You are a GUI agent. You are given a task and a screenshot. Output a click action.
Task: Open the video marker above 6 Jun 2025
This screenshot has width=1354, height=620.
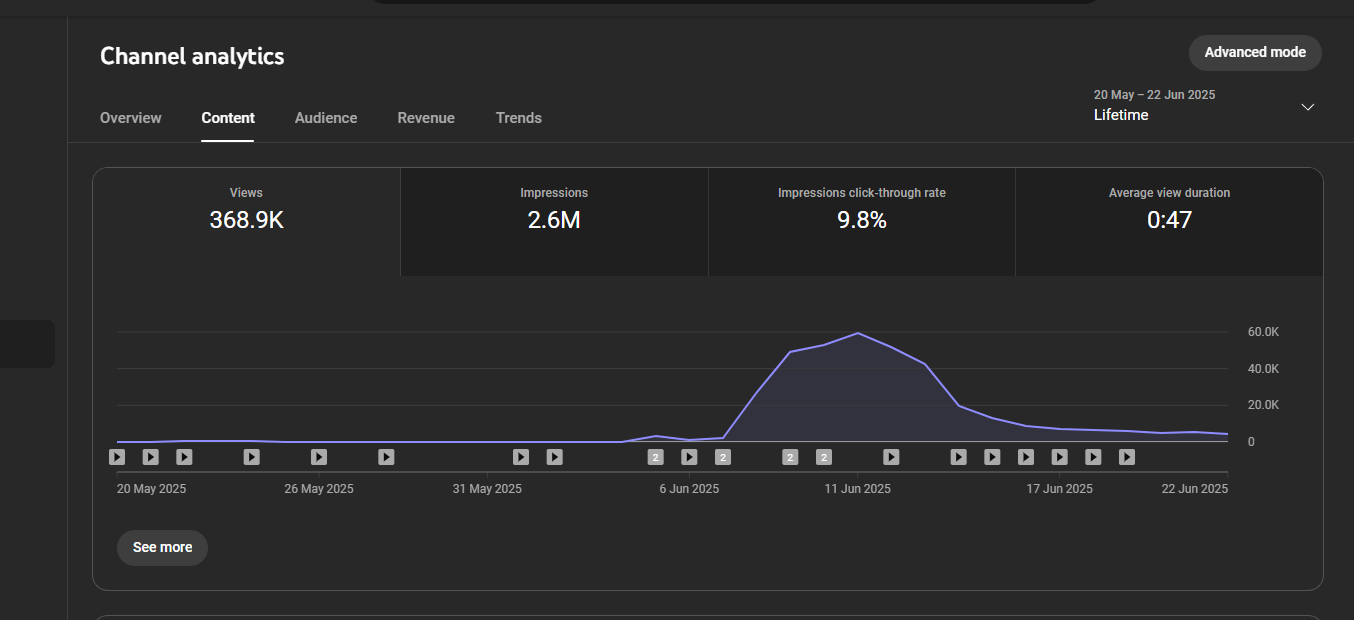pyautogui.click(x=689, y=457)
